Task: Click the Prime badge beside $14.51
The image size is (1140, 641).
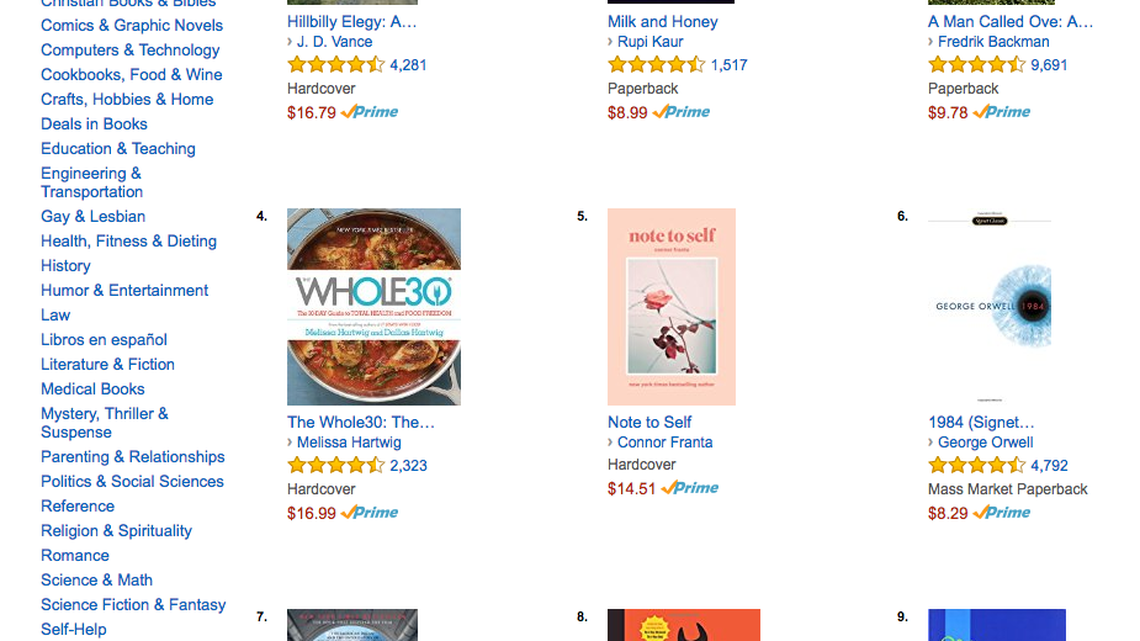Action: click(x=690, y=488)
